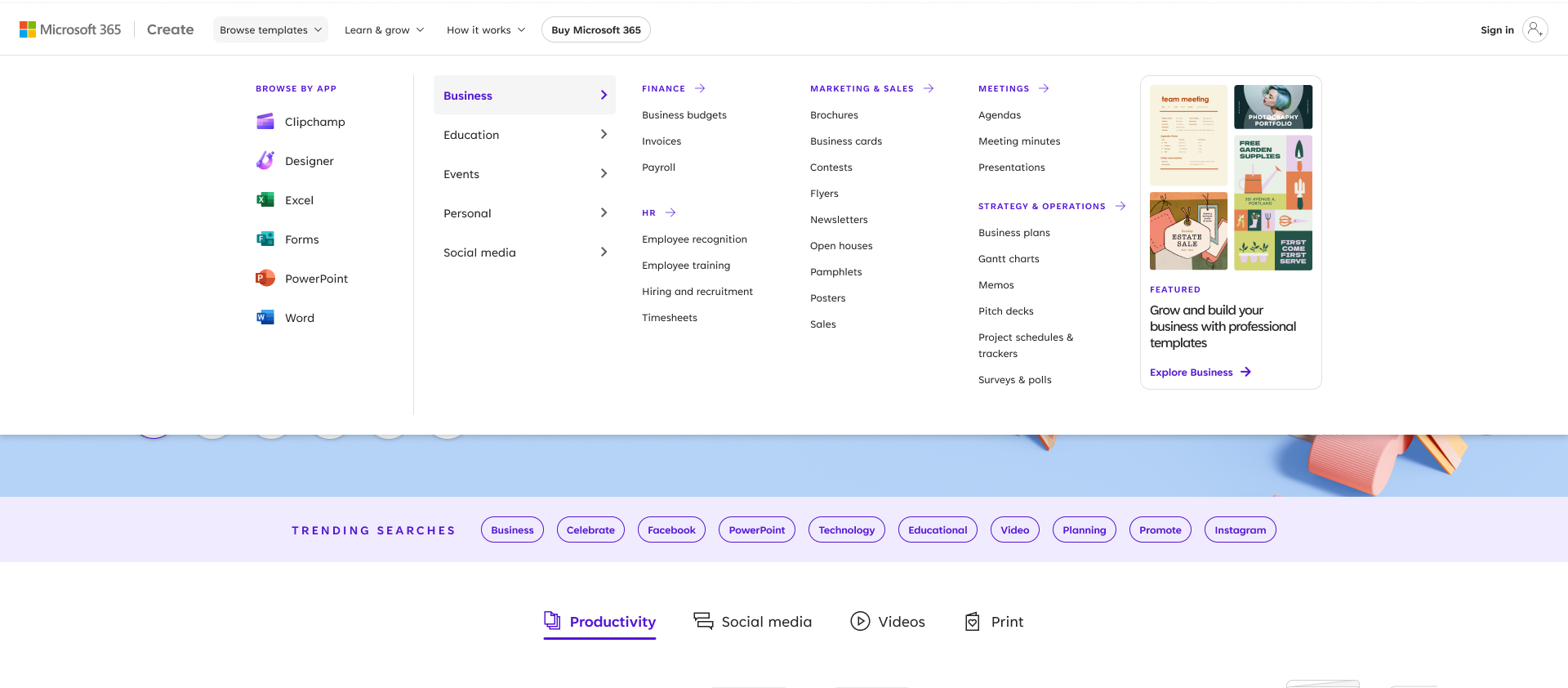1568x688 pixels.
Task: Click the arrow beside Strategy & Operations
Action: coord(1120,206)
